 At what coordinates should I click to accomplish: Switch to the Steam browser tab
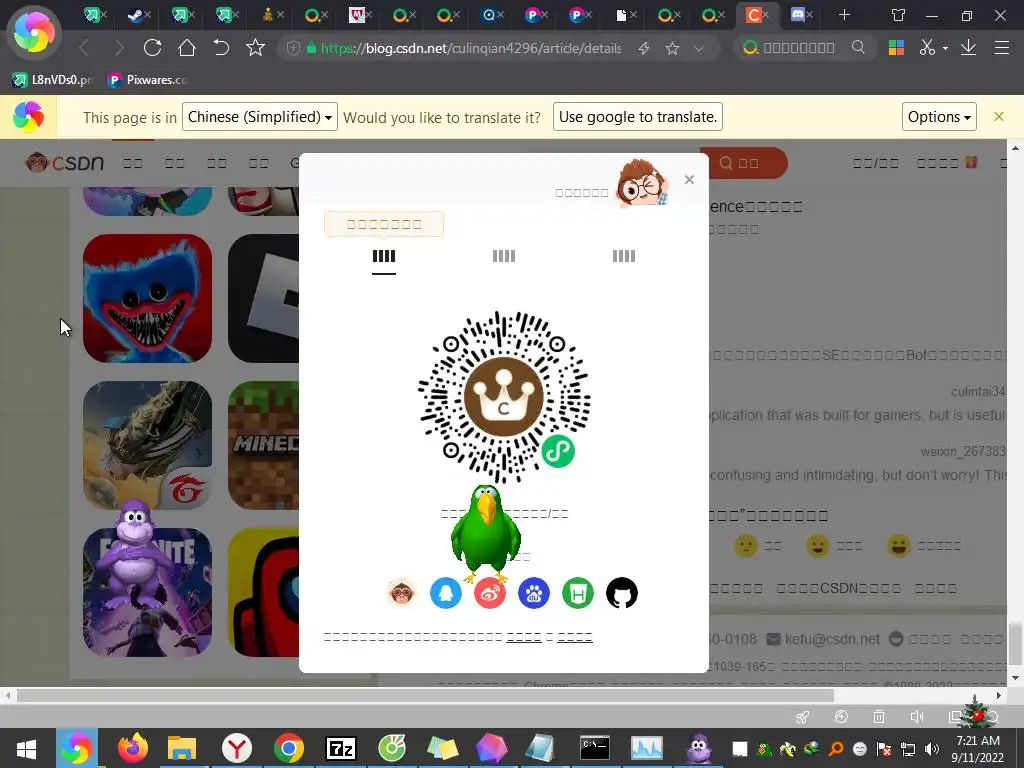coord(136,14)
